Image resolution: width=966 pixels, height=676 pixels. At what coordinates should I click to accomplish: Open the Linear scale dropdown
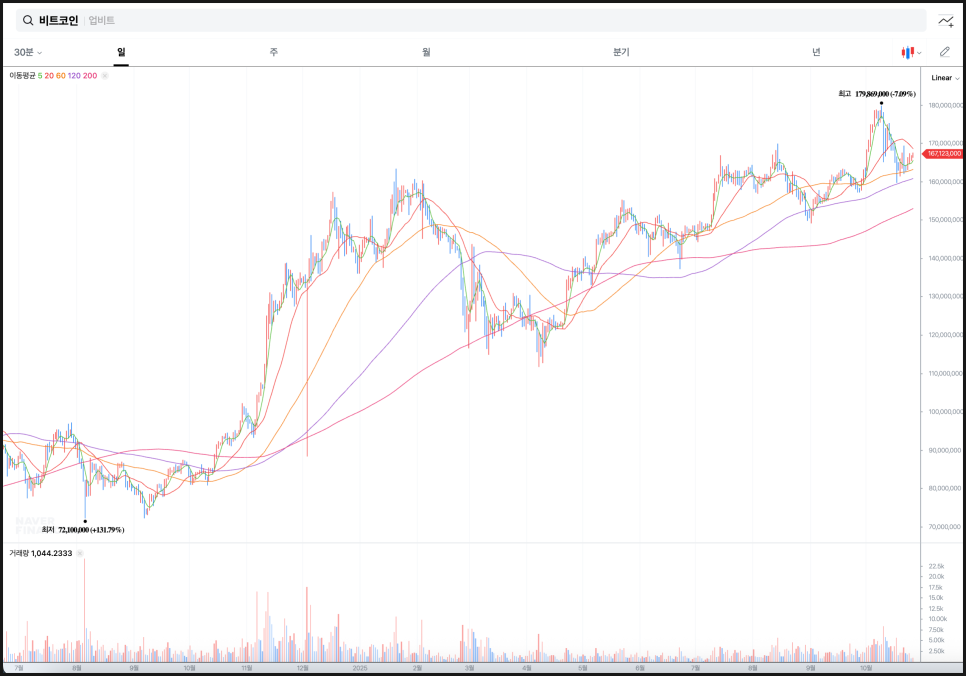click(944, 78)
